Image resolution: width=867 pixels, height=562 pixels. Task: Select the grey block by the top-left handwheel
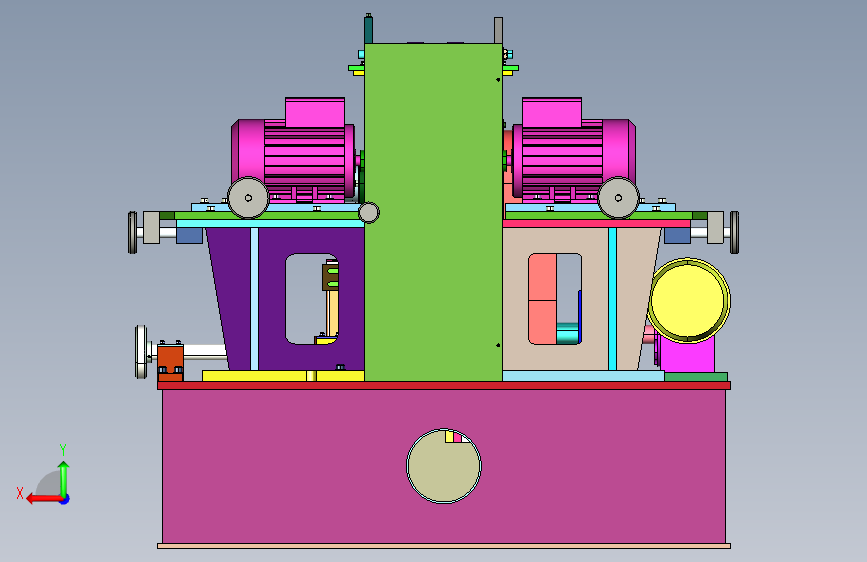pyautogui.click(x=152, y=227)
